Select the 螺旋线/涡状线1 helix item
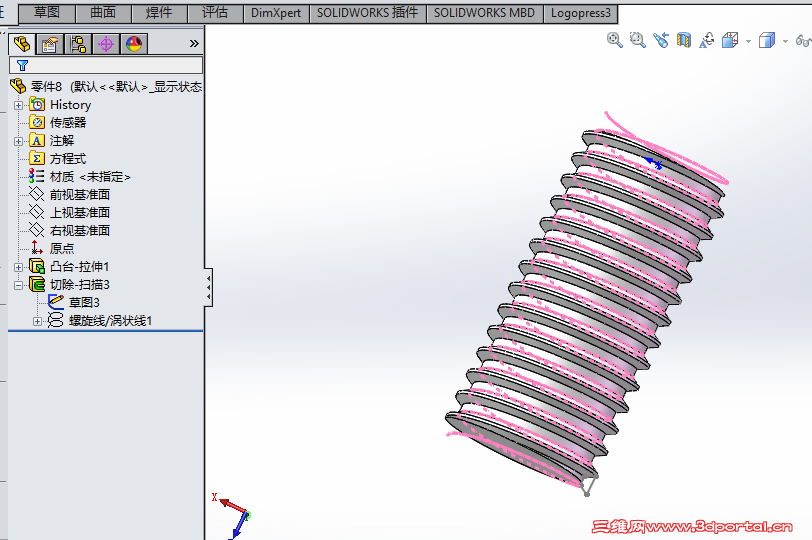This screenshot has height=540, width=812. click(x=110, y=321)
